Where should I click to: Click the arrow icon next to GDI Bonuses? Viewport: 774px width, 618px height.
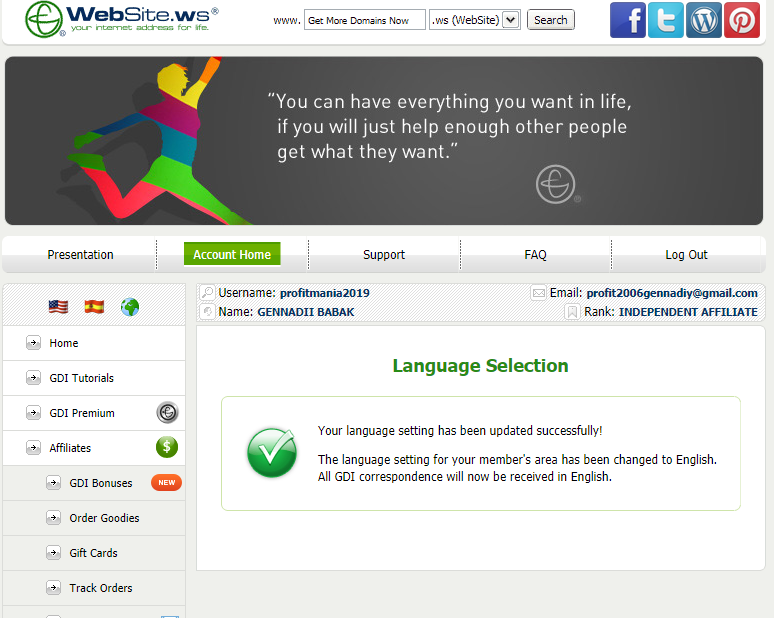(x=53, y=483)
